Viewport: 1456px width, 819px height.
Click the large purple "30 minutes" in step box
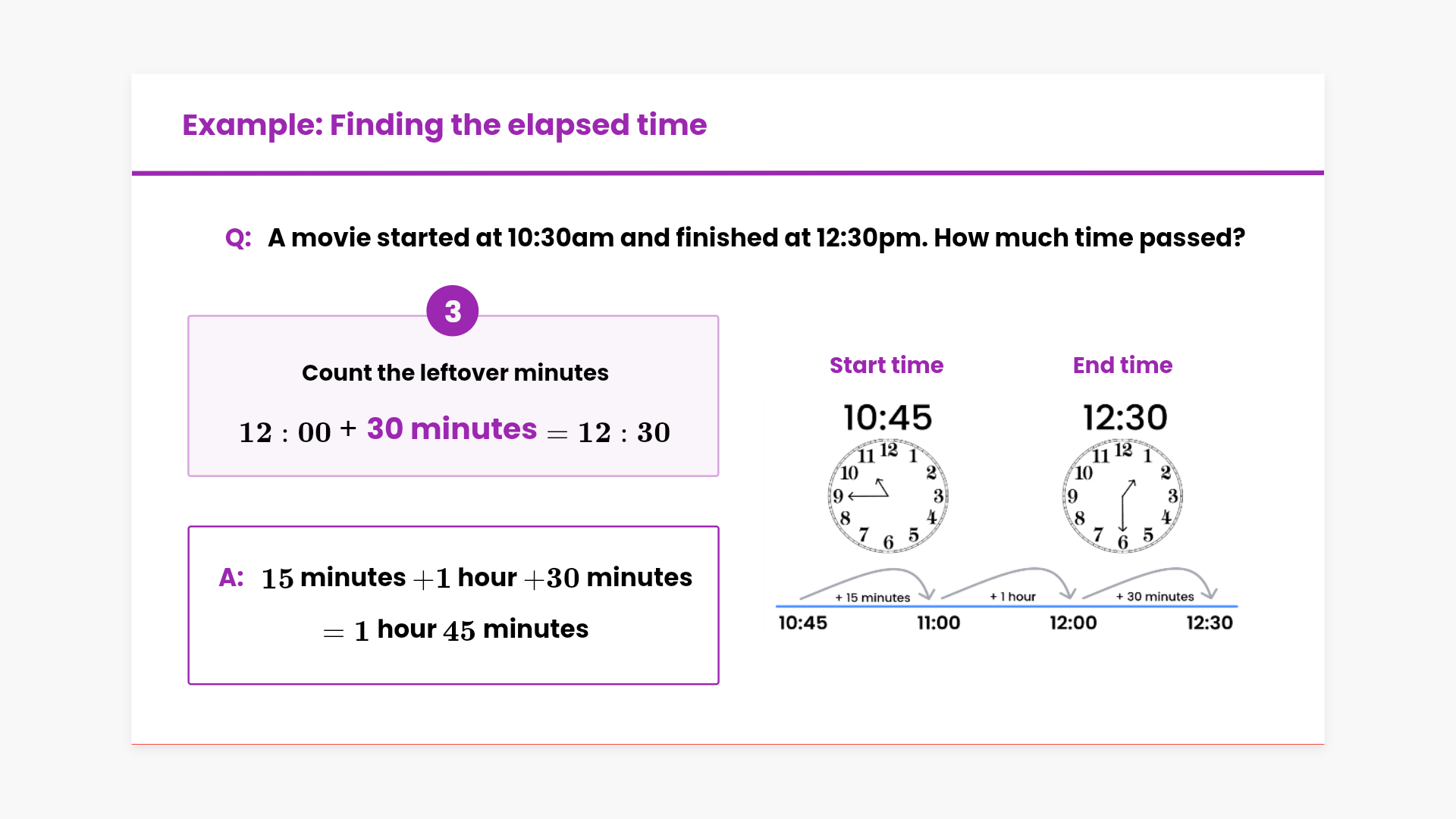[x=452, y=429]
